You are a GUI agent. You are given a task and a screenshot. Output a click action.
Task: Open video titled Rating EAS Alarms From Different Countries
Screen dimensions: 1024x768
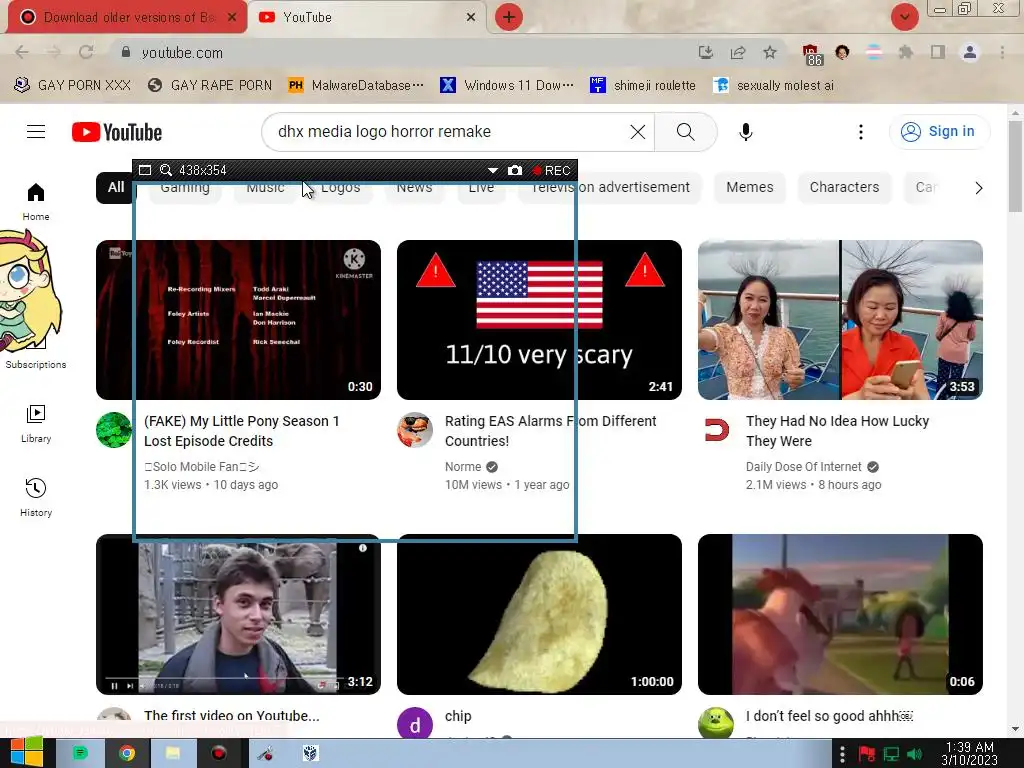click(551, 431)
